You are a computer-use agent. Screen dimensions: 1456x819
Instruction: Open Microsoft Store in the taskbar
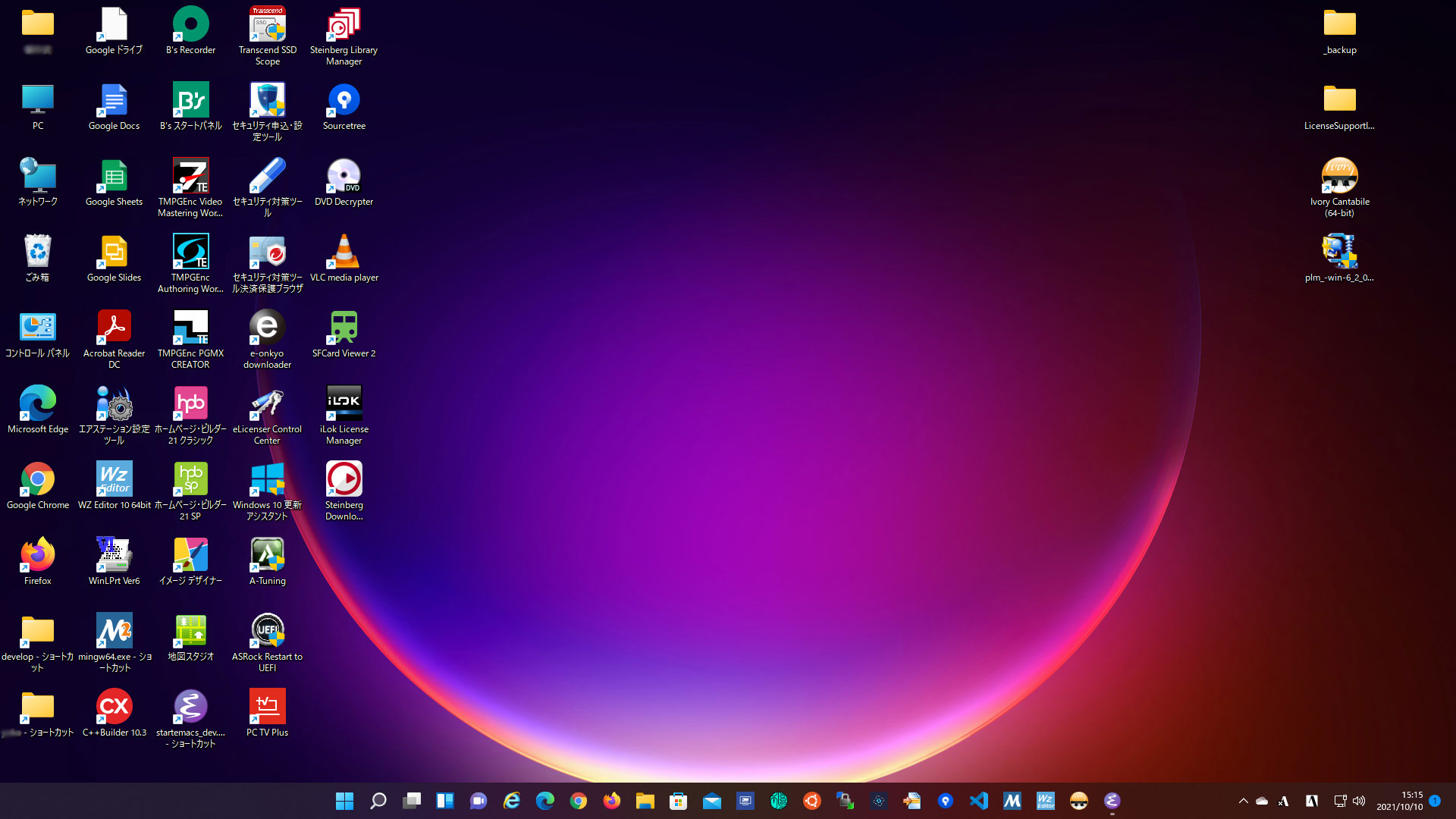678,801
